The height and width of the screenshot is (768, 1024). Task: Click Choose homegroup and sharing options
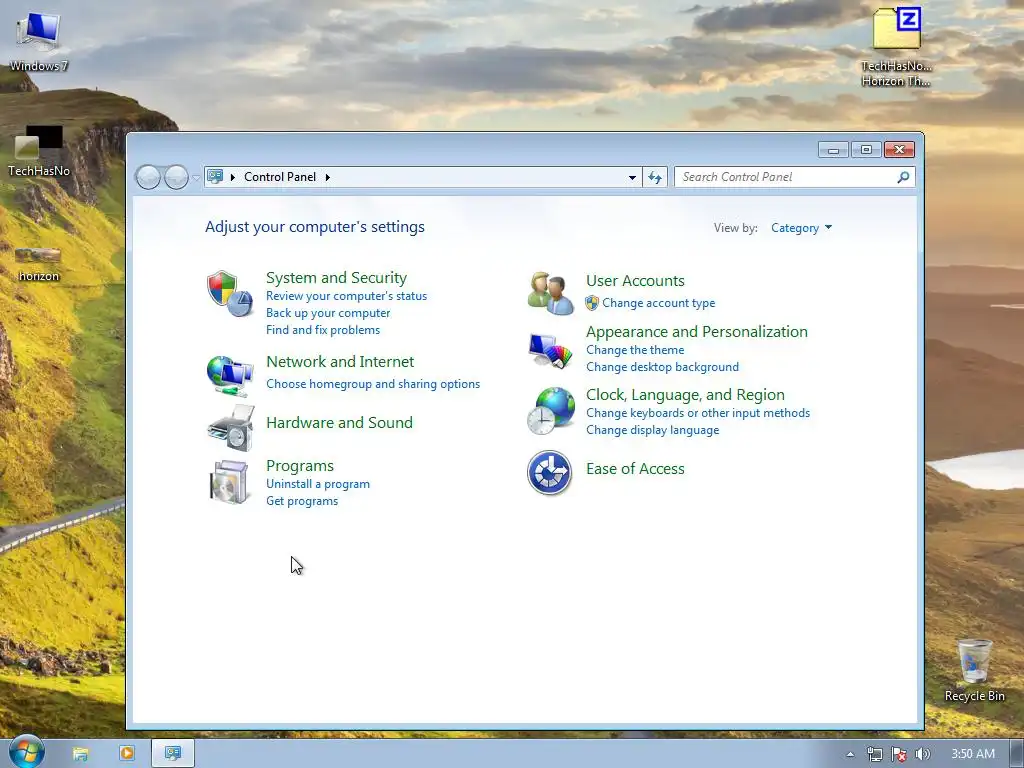[373, 384]
